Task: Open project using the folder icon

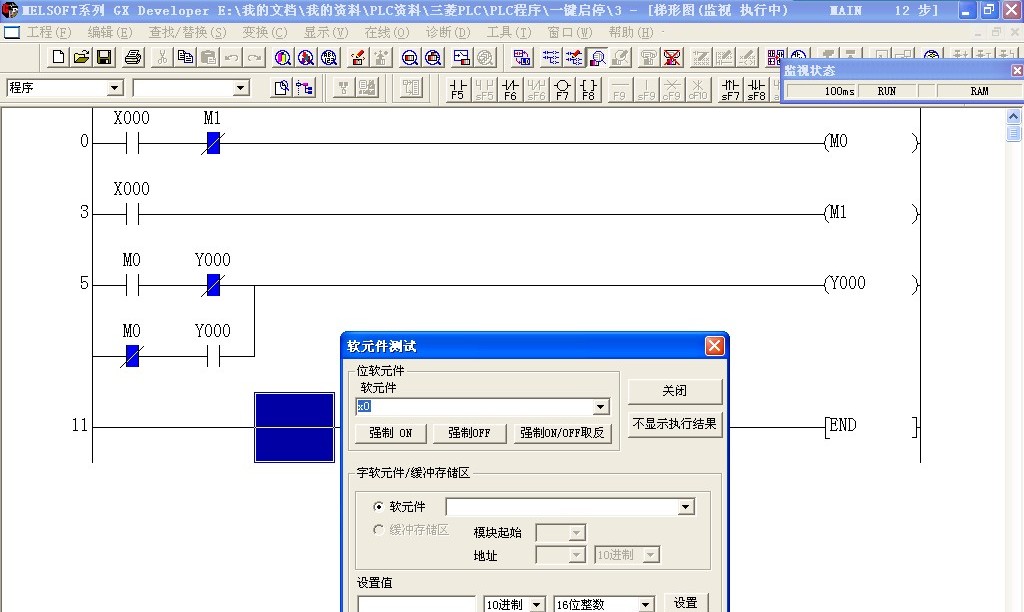Action: pos(81,57)
